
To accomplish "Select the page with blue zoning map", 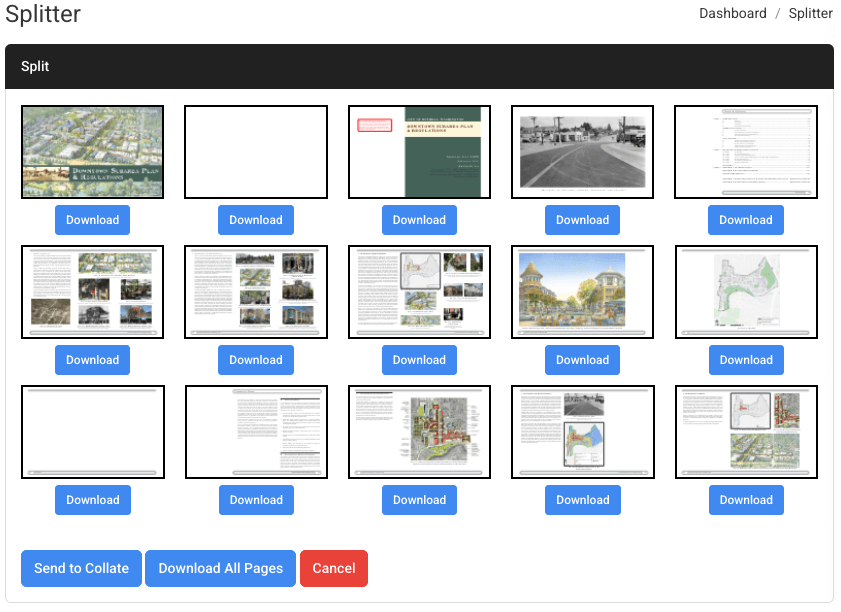I will click(583, 432).
